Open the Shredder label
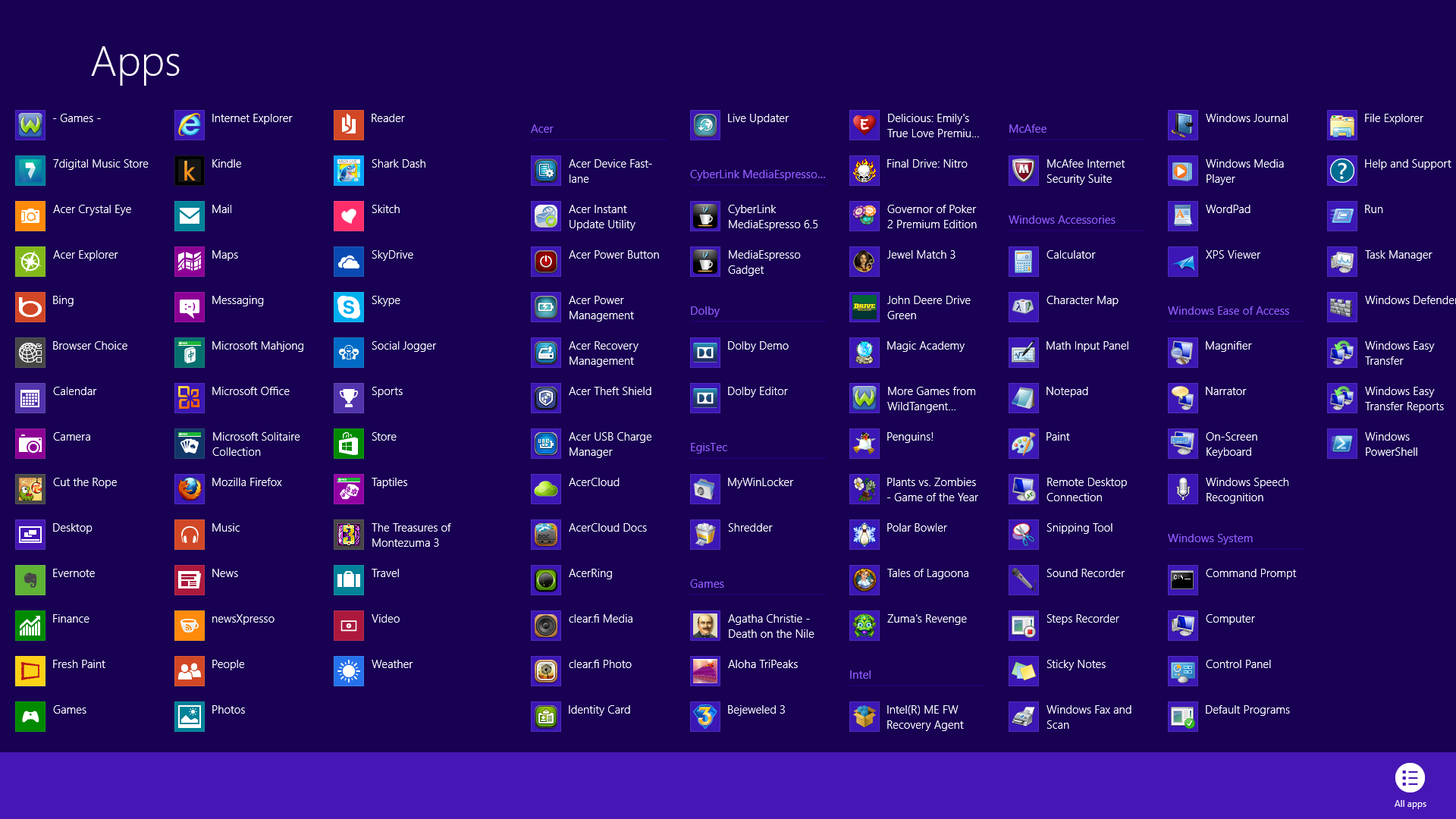 750,528
